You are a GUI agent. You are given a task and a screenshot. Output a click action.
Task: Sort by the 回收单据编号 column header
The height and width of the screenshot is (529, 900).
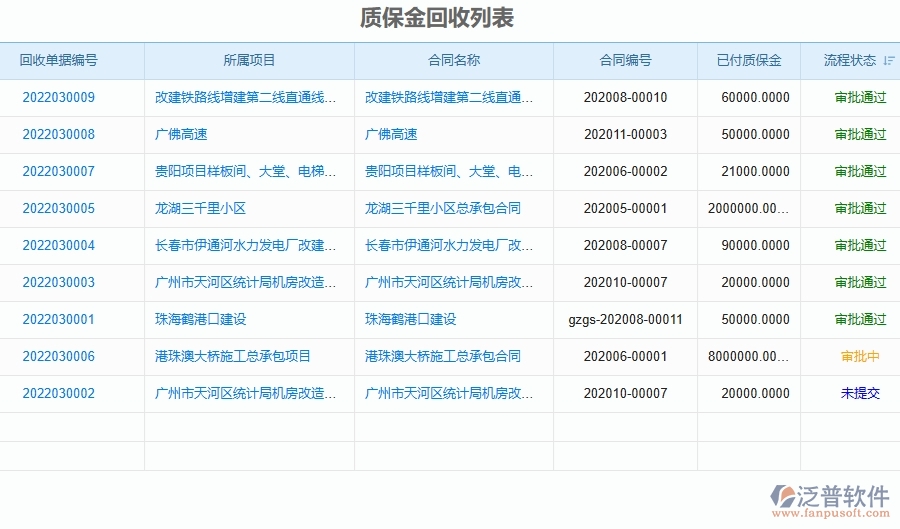click(x=58, y=61)
